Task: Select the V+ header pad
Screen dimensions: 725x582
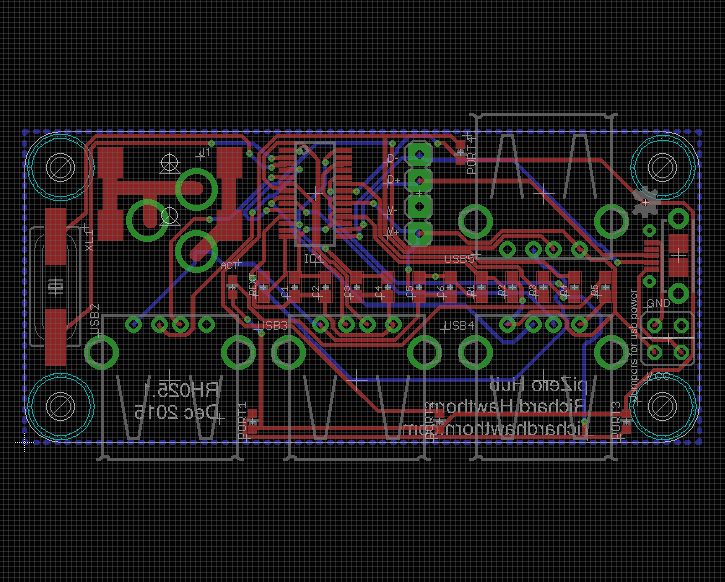Action: click(x=420, y=233)
